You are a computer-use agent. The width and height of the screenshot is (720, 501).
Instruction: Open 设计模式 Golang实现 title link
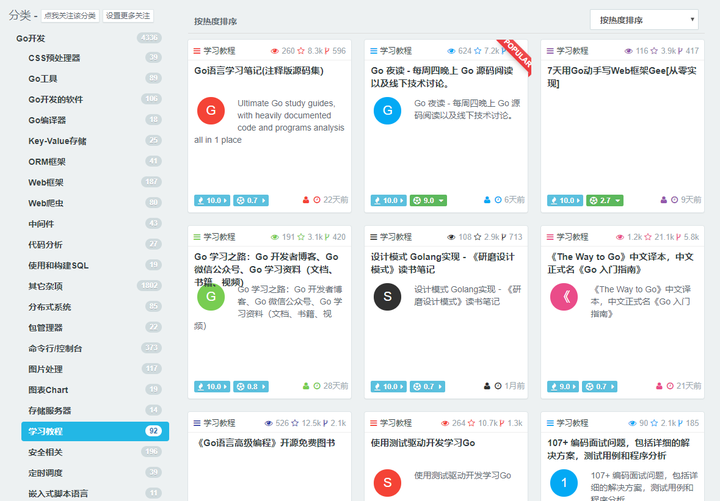[443, 263]
